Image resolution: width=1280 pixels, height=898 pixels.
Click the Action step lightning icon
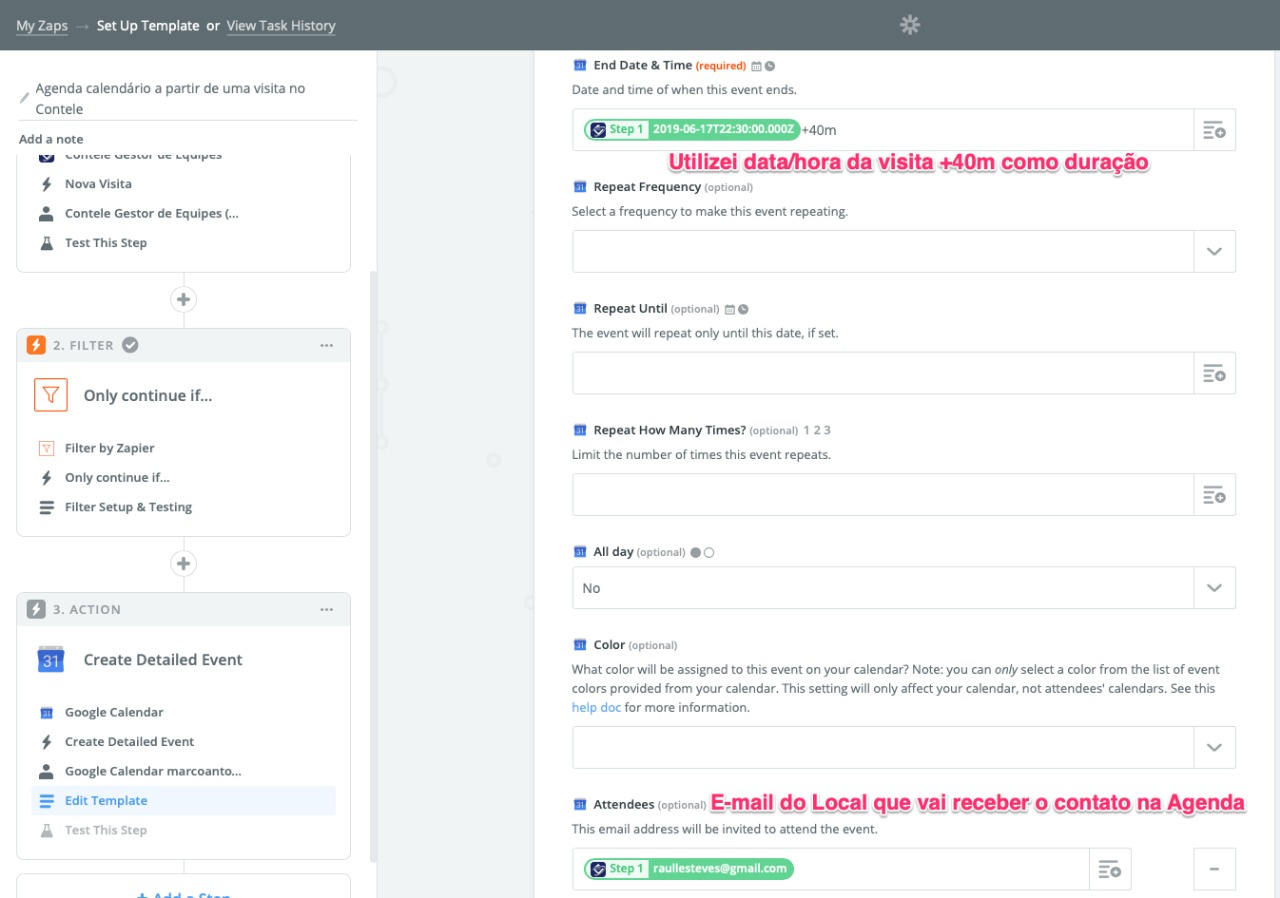click(x=36, y=609)
